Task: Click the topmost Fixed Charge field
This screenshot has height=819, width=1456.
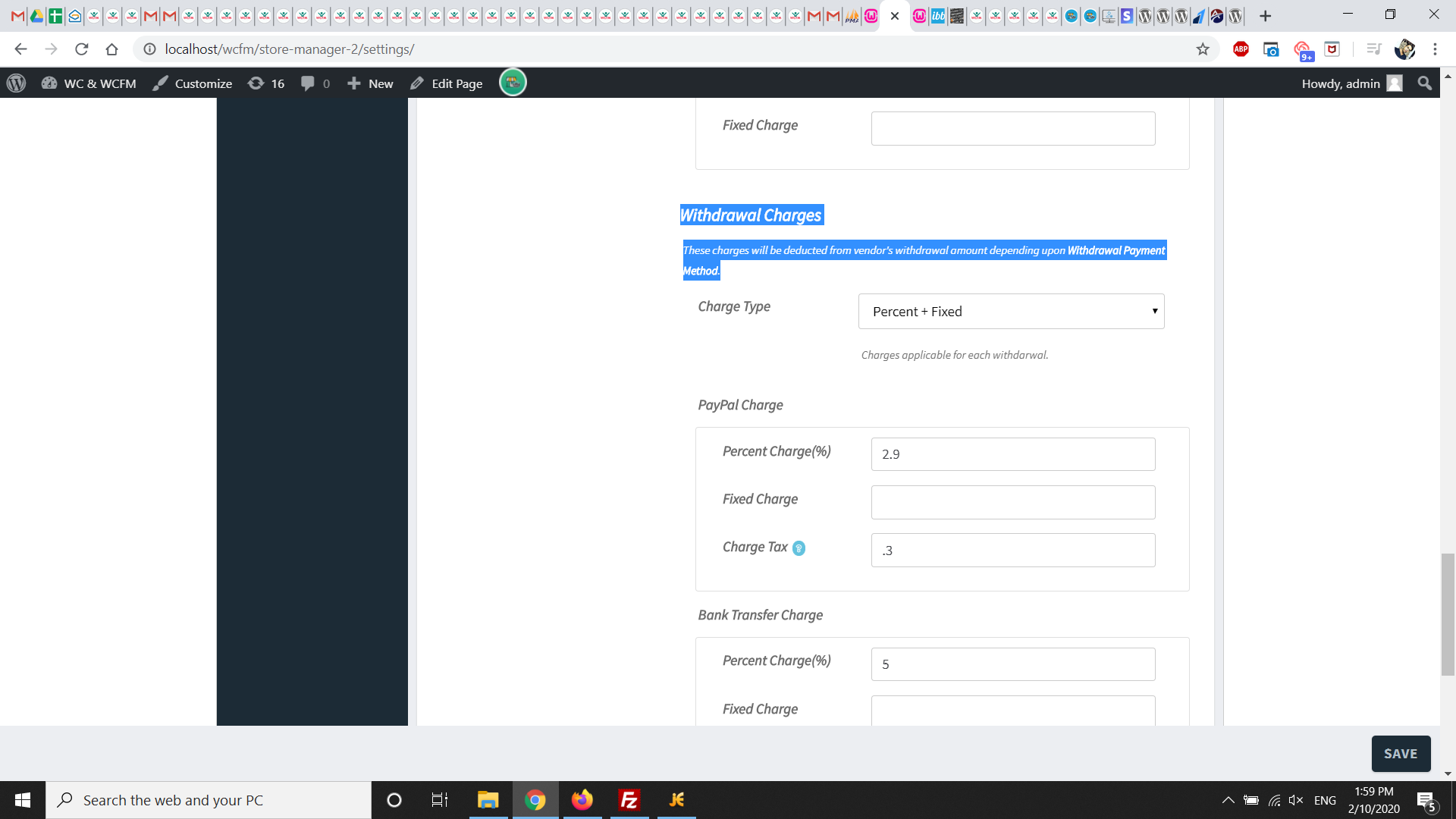Action: [x=1013, y=129]
